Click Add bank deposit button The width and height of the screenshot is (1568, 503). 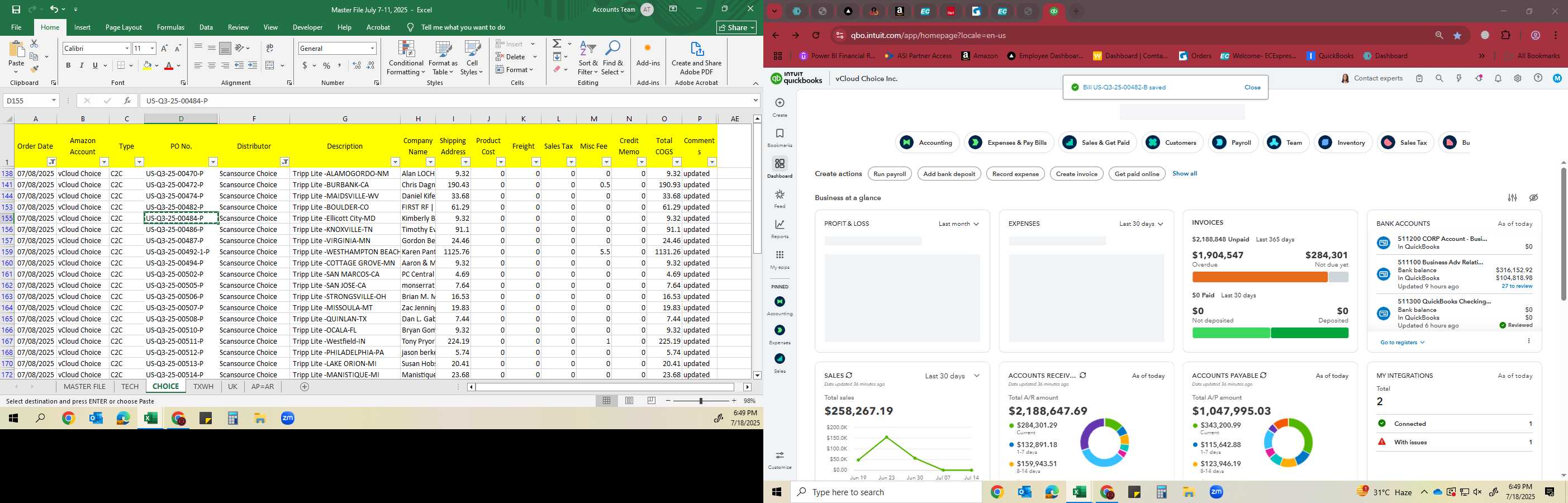pos(949,174)
